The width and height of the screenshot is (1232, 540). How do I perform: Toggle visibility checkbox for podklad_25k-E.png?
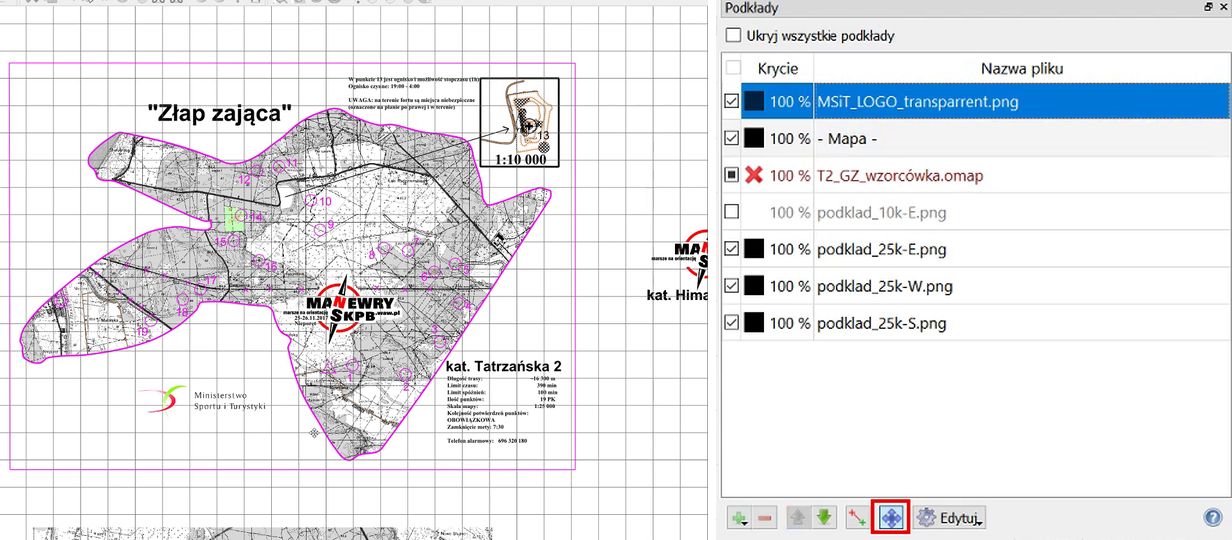(732, 249)
